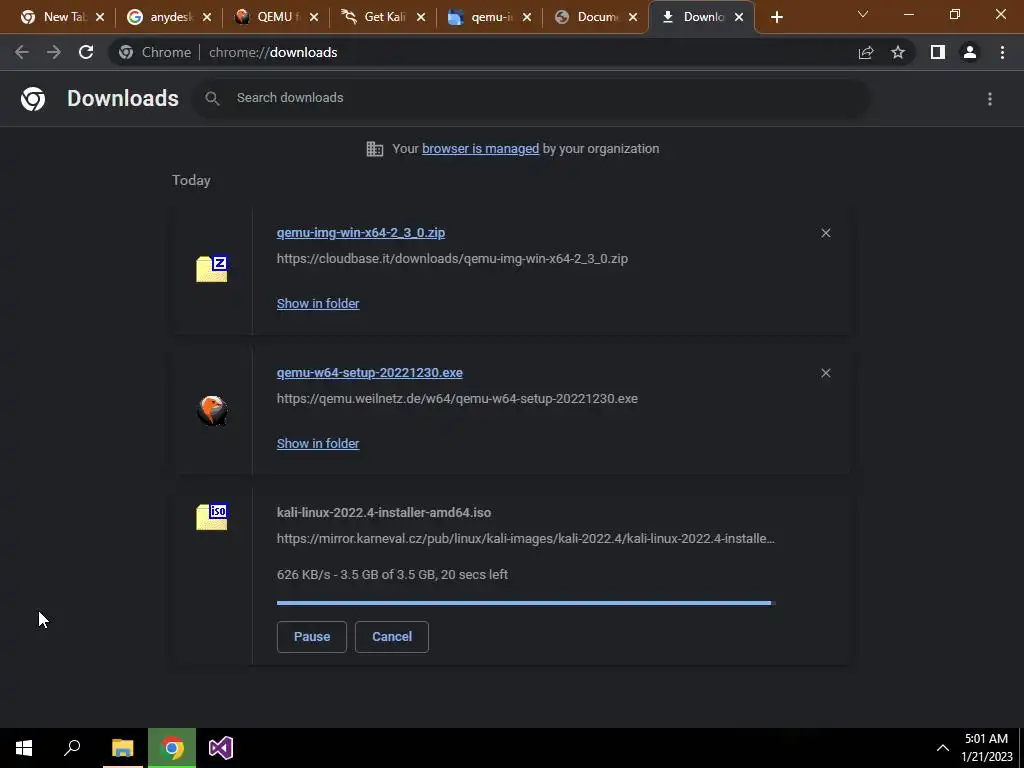This screenshot has width=1024, height=768.
Task: Focus the Search downloads field
Action: coord(532,98)
